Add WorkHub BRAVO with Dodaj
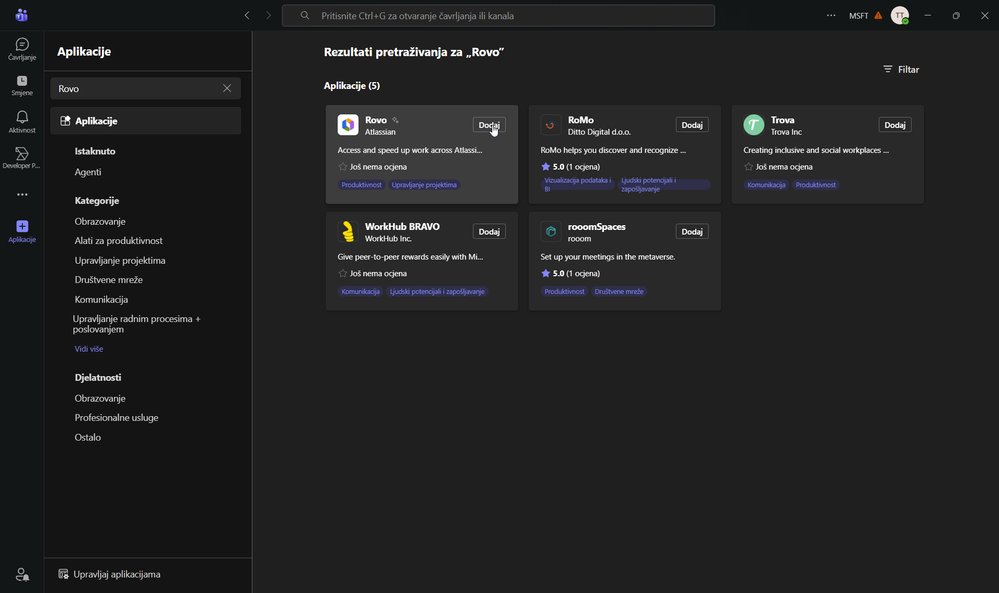This screenshot has width=999, height=593. click(x=489, y=232)
